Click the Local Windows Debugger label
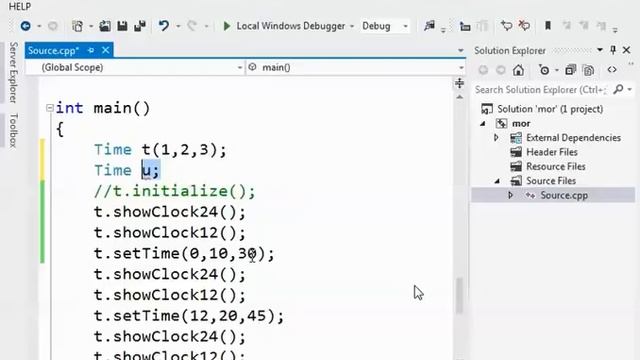The width and height of the screenshot is (640, 360). click(x=291, y=26)
